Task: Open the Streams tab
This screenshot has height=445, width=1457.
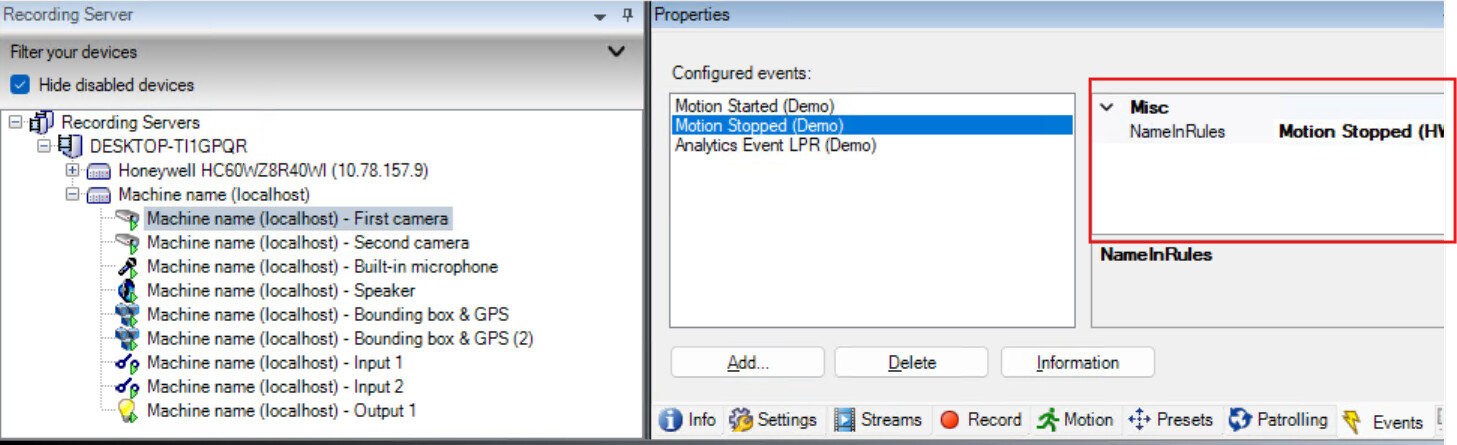Action: click(x=878, y=420)
